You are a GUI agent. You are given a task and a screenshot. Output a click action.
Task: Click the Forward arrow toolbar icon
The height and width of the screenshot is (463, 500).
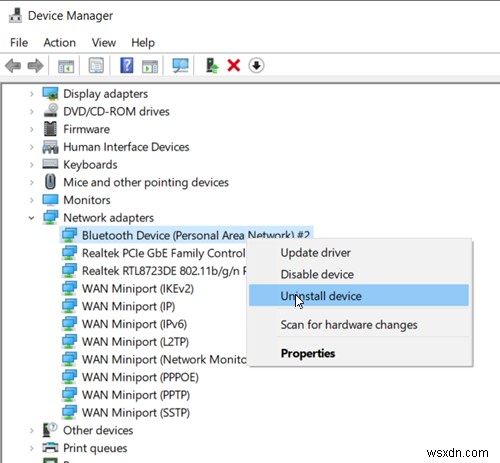tap(35, 66)
